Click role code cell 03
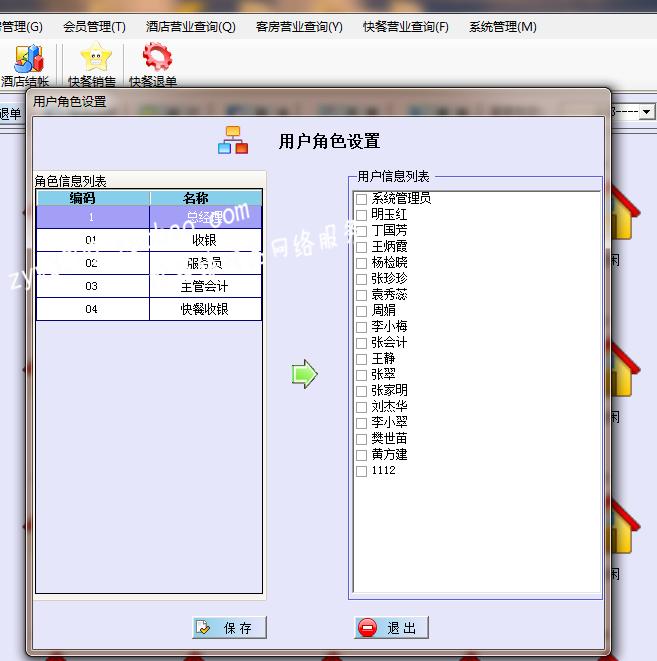 (93, 286)
